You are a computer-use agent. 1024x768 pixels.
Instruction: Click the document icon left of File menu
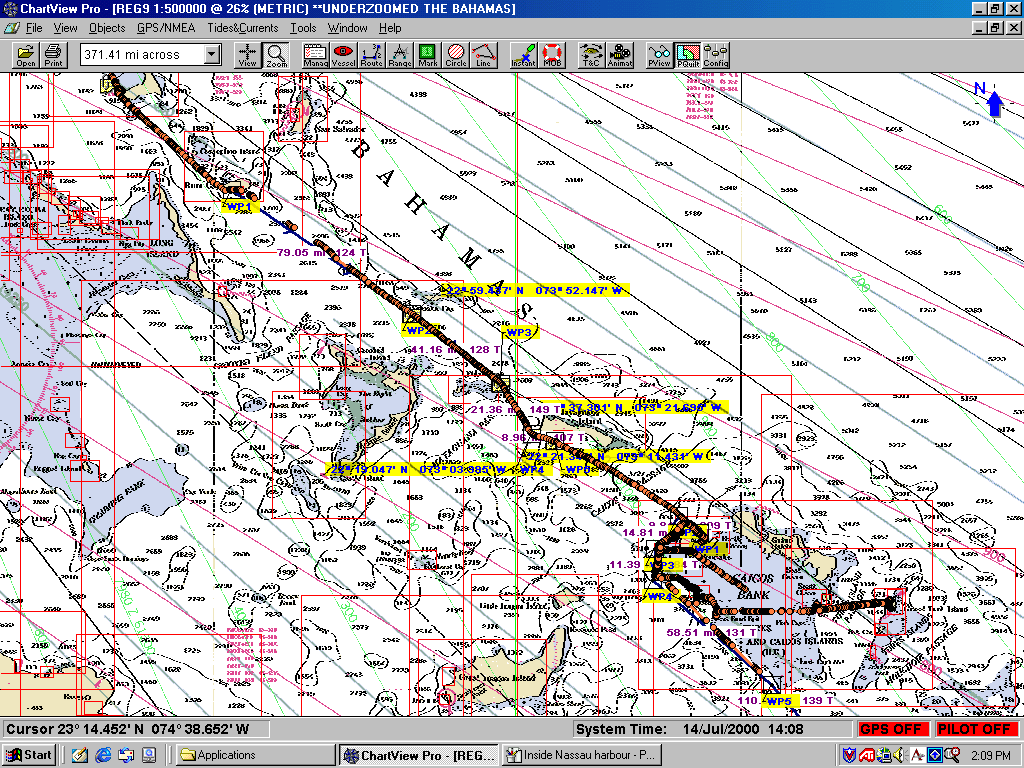[x=12, y=28]
